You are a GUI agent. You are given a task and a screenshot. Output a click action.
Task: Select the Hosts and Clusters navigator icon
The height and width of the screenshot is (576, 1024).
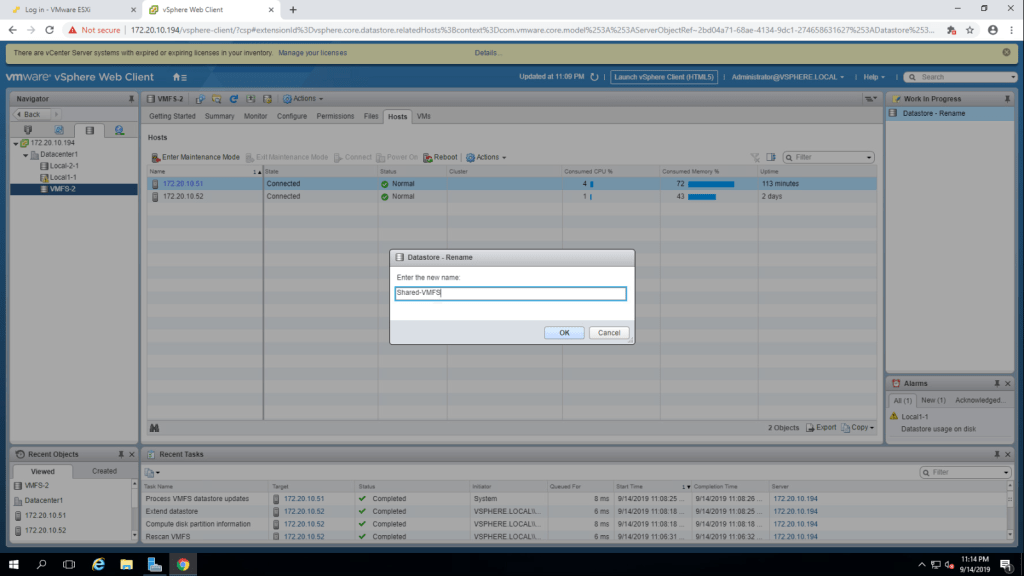(28, 130)
